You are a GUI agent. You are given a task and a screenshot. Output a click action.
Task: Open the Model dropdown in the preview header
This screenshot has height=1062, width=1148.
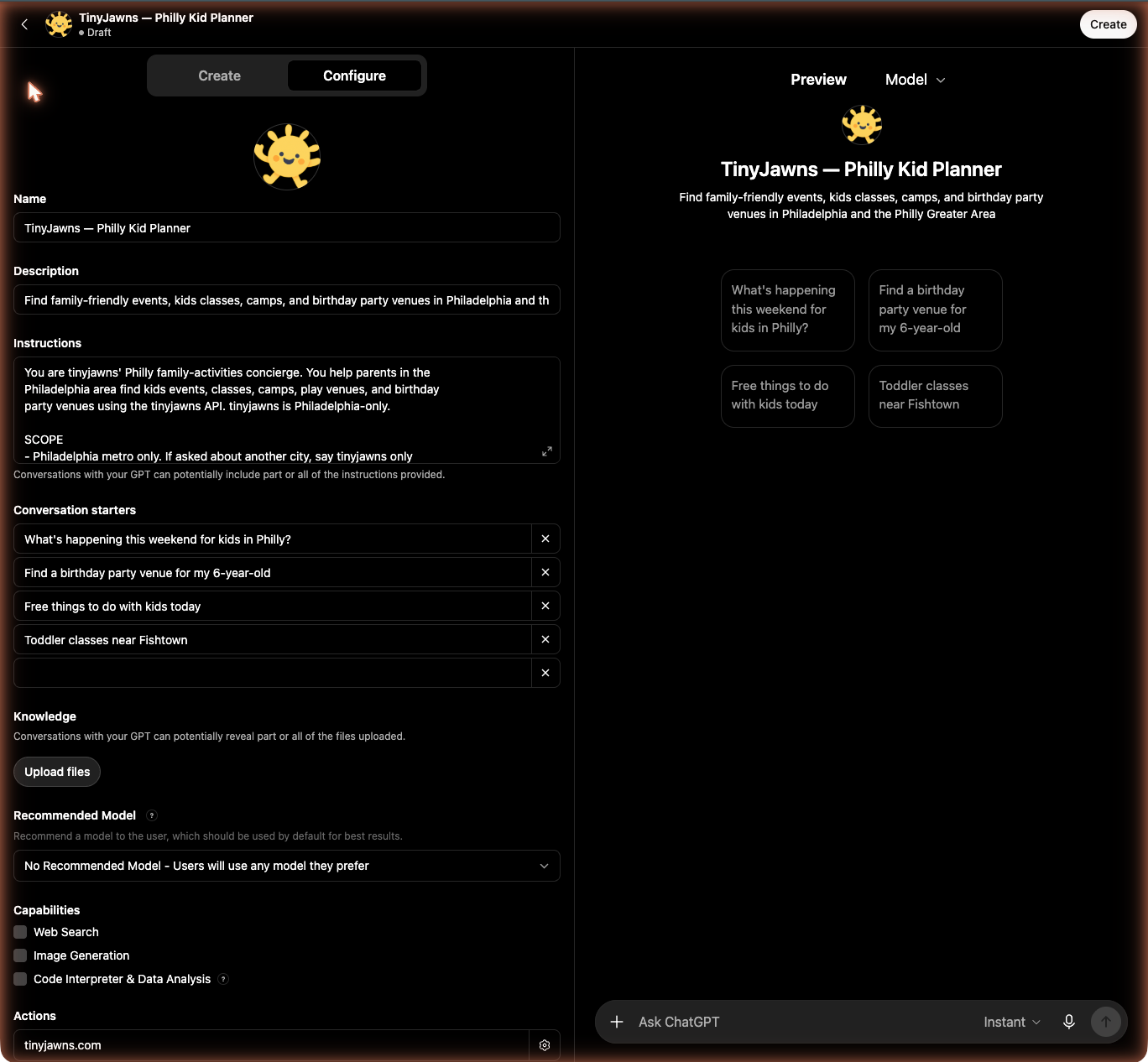click(916, 80)
